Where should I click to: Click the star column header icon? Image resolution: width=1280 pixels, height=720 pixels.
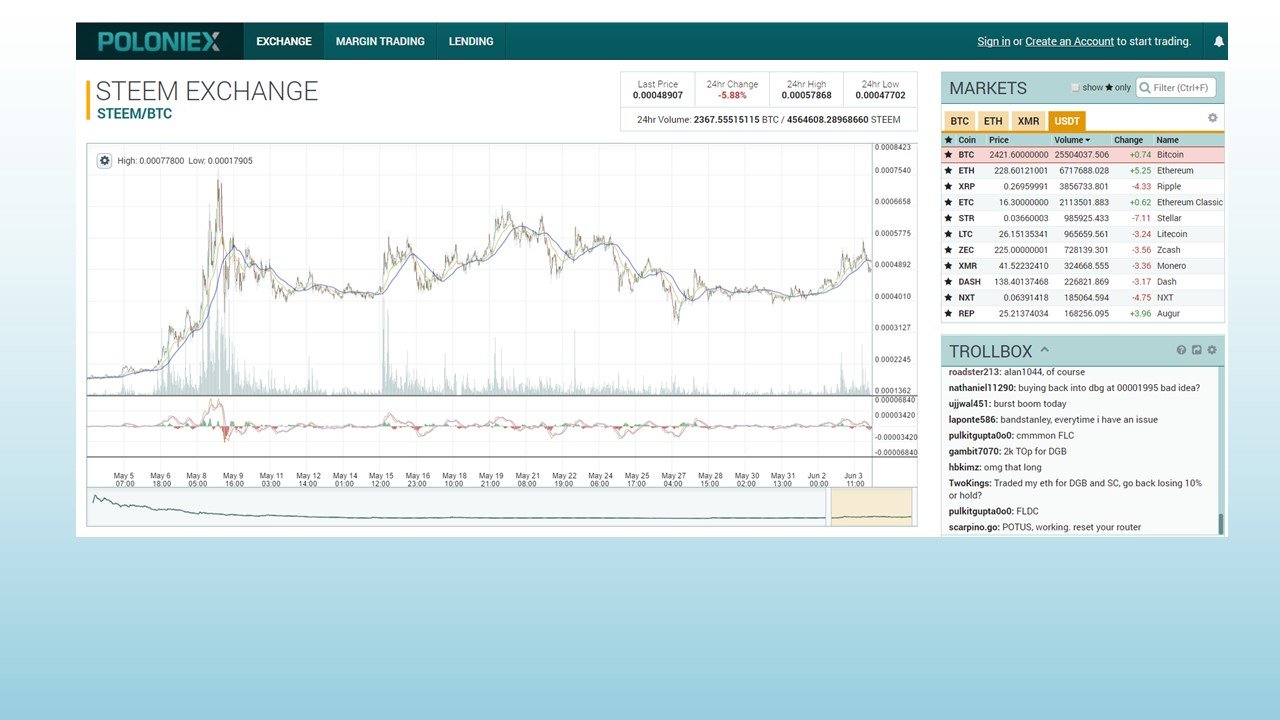pyautogui.click(x=948, y=140)
